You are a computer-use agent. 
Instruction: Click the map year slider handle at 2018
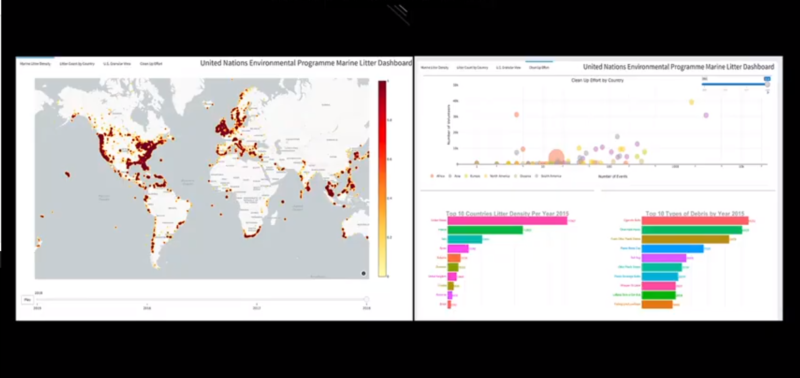[366, 299]
